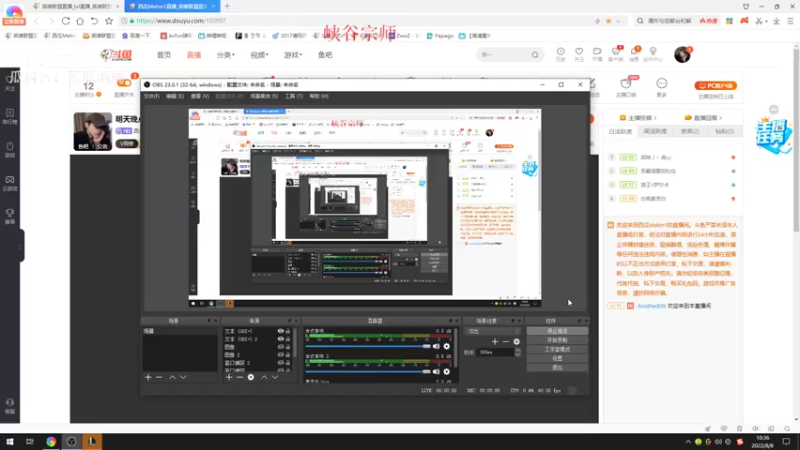Open the orange app icon on taskbar

(x=92, y=441)
